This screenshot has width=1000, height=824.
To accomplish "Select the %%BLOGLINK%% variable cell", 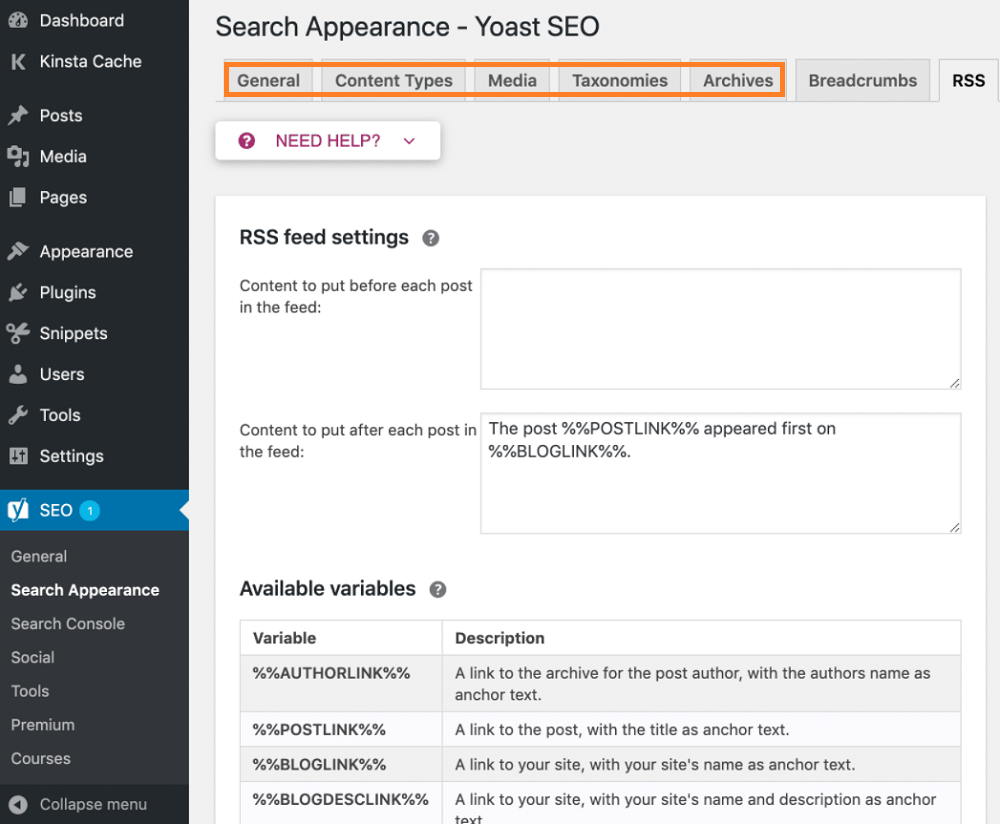I will tap(341, 765).
